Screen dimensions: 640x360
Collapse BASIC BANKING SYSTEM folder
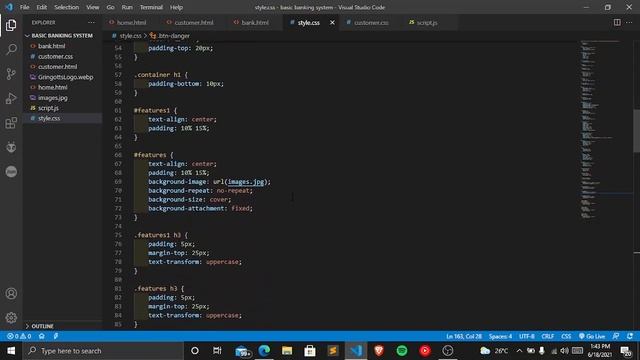pyautogui.click(x=62, y=36)
